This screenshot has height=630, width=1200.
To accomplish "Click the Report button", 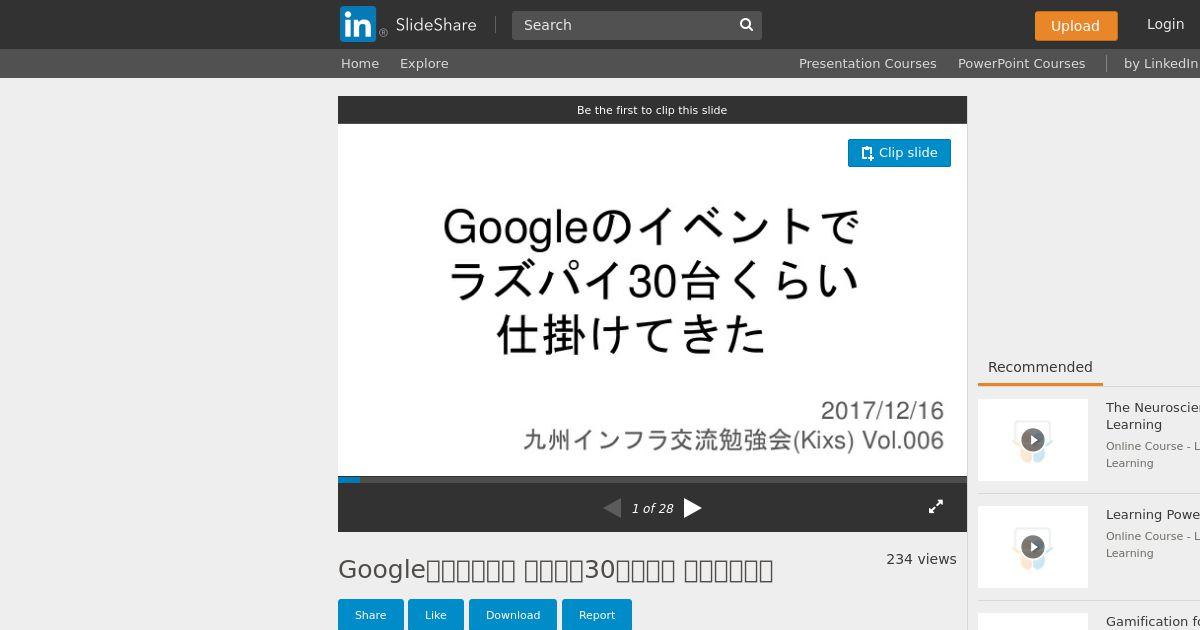I will 597,615.
